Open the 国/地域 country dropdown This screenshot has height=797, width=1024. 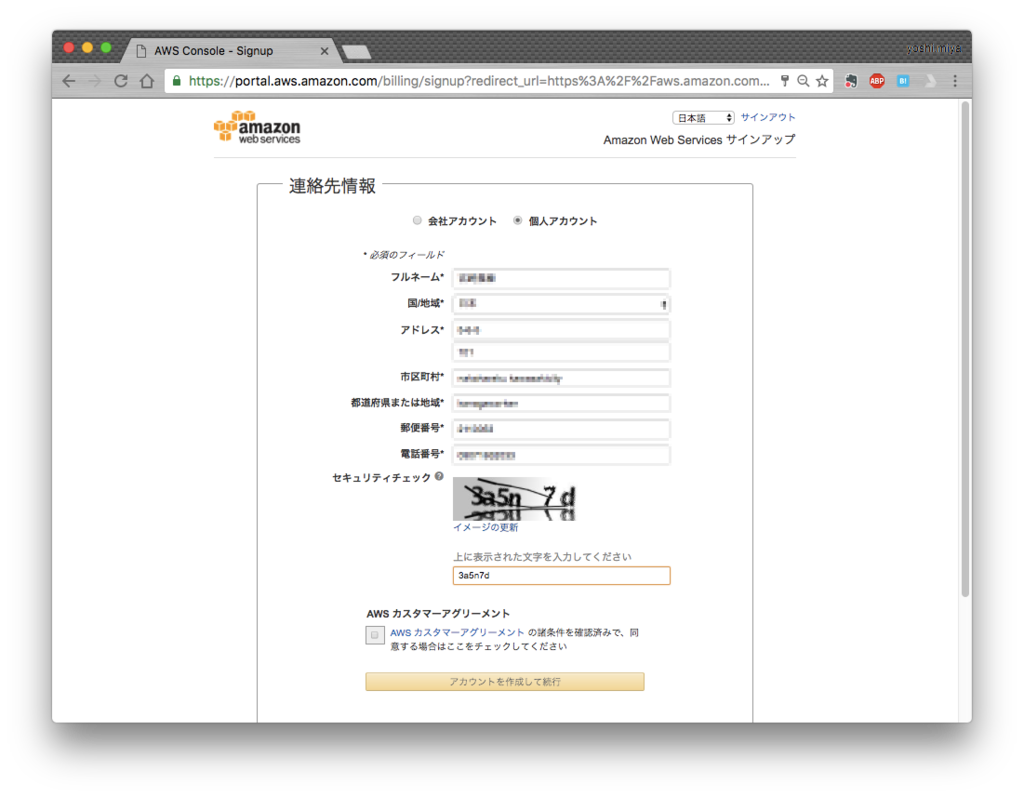coord(561,304)
